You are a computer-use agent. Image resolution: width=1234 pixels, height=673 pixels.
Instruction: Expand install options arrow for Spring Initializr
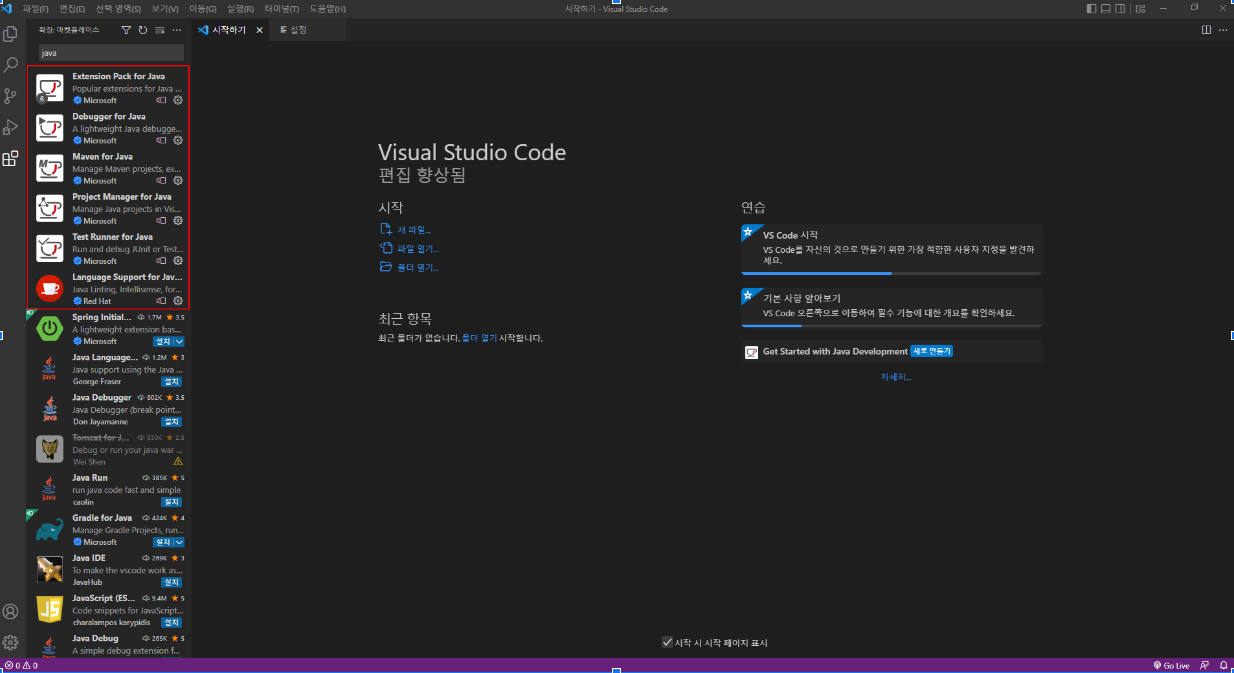pos(179,341)
